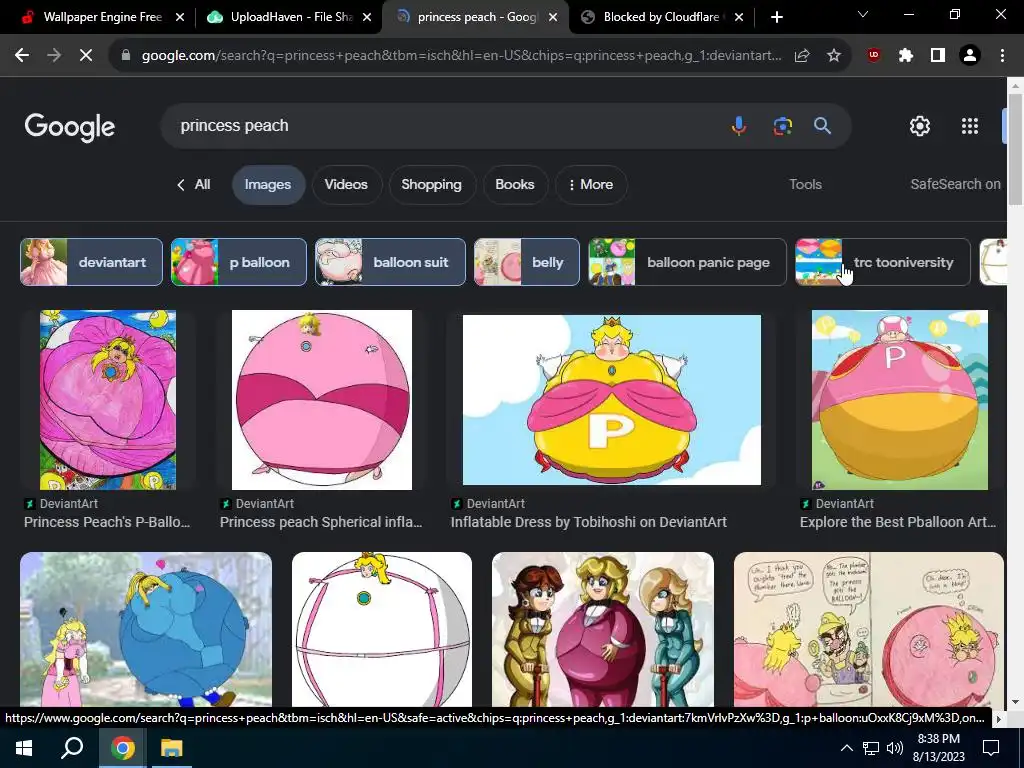The image size is (1024, 768).
Task: Search by image with Google Lens icon
Action: (x=782, y=125)
